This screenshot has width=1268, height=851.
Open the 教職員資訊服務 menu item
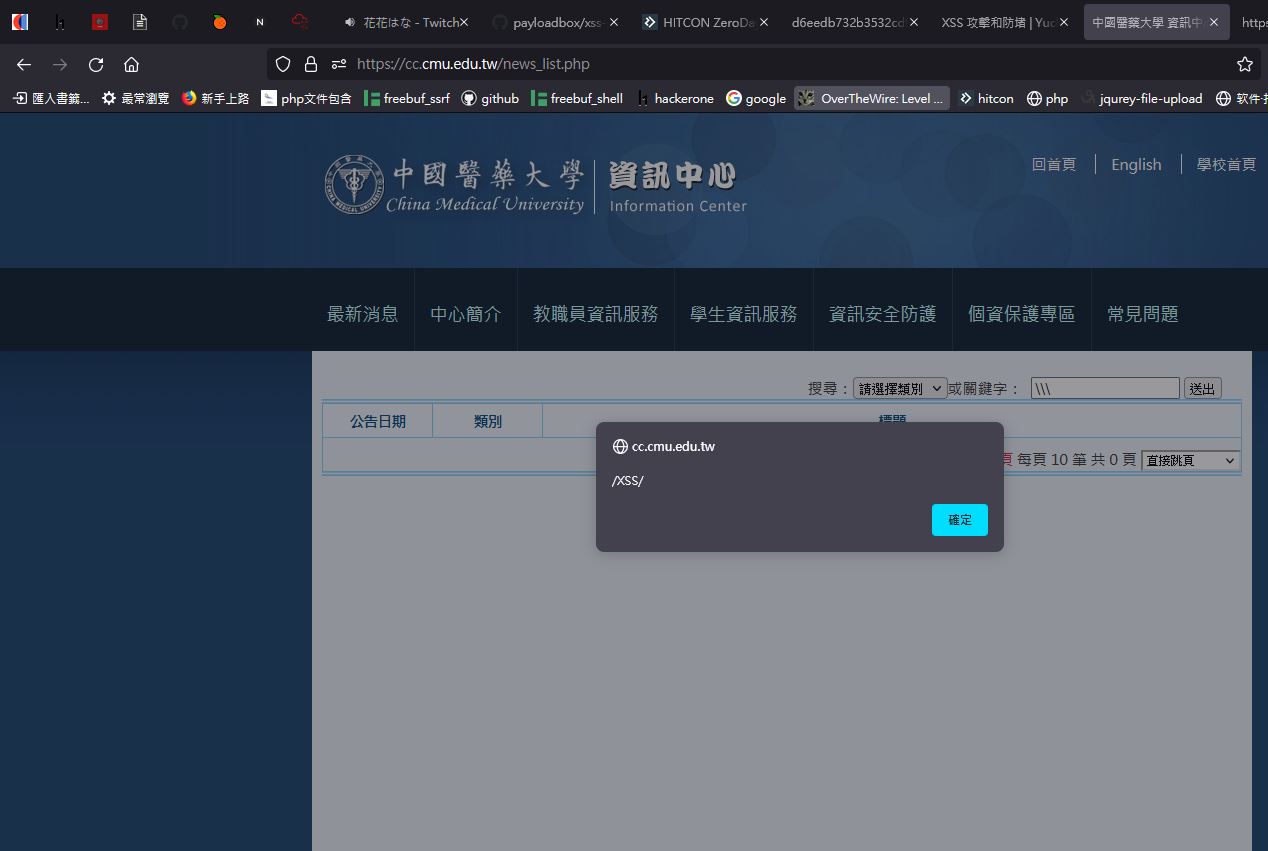pyautogui.click(x=596, y=314)
